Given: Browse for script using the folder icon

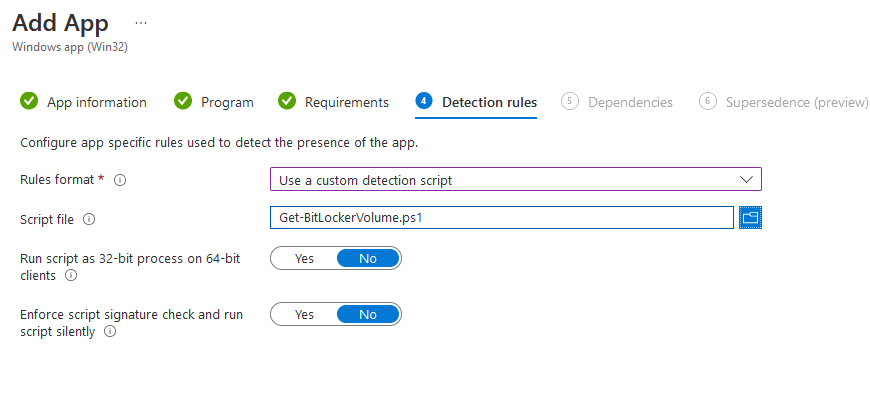Looking at the screenshot, I should (751, 217).
